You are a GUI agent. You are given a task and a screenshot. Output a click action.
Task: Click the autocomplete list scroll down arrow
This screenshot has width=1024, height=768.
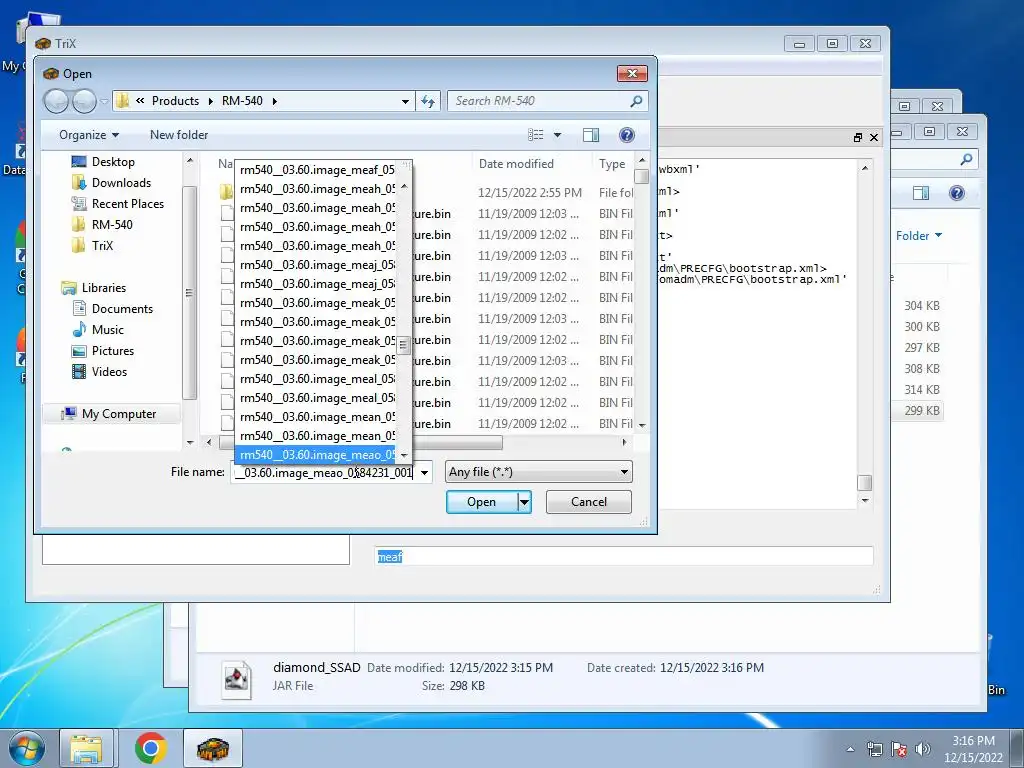pos(404,455)
